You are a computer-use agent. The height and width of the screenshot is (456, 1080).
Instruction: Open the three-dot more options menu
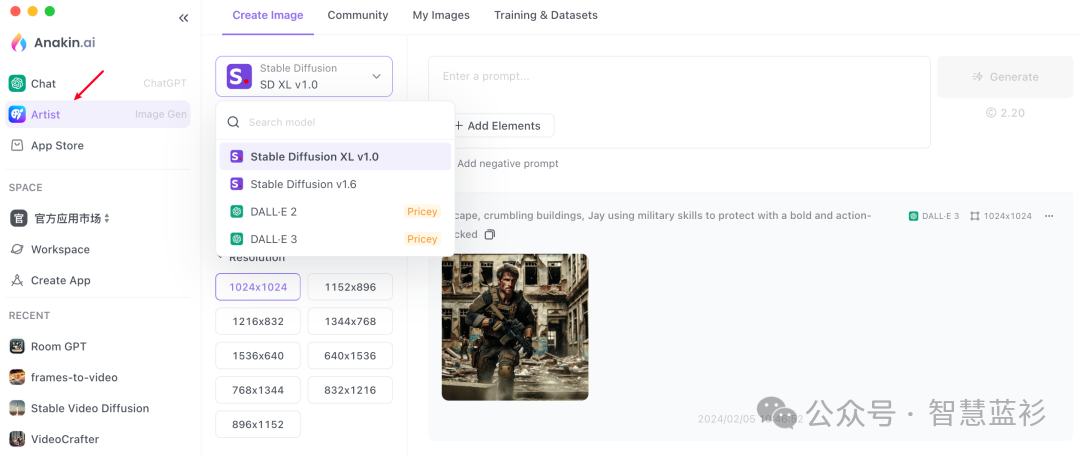[x=1049, y=216]
